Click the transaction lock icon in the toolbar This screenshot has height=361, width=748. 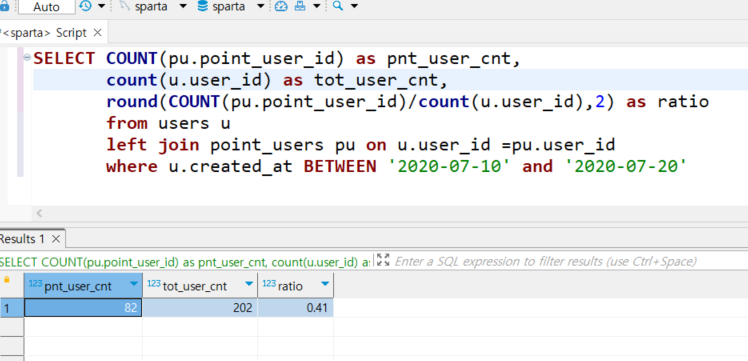4,6
